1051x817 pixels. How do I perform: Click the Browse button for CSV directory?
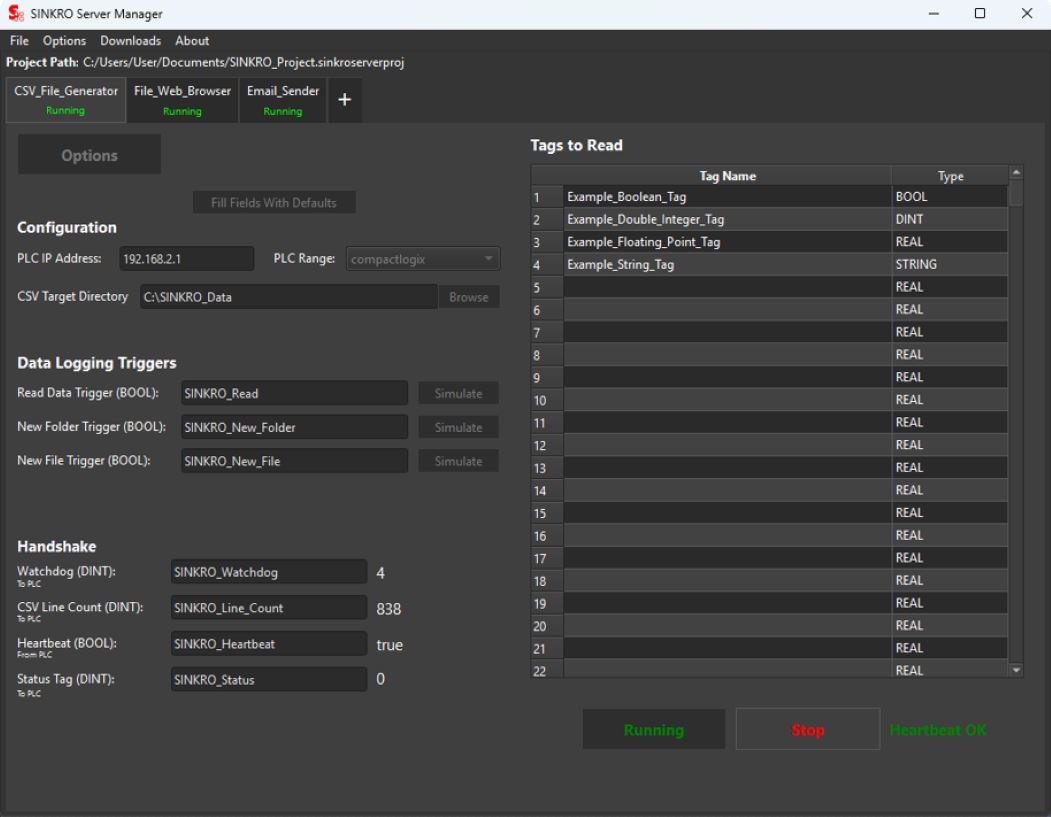click(469, 297)
